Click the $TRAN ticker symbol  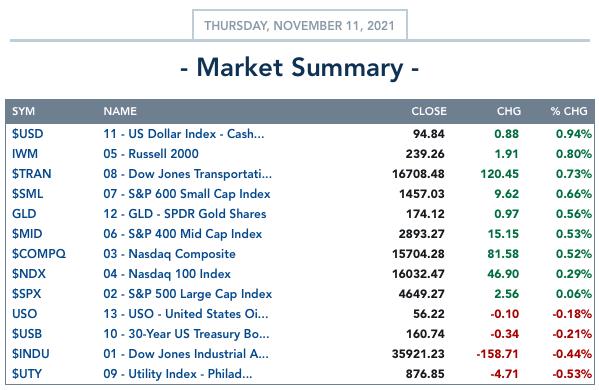[x=31, y=174]
